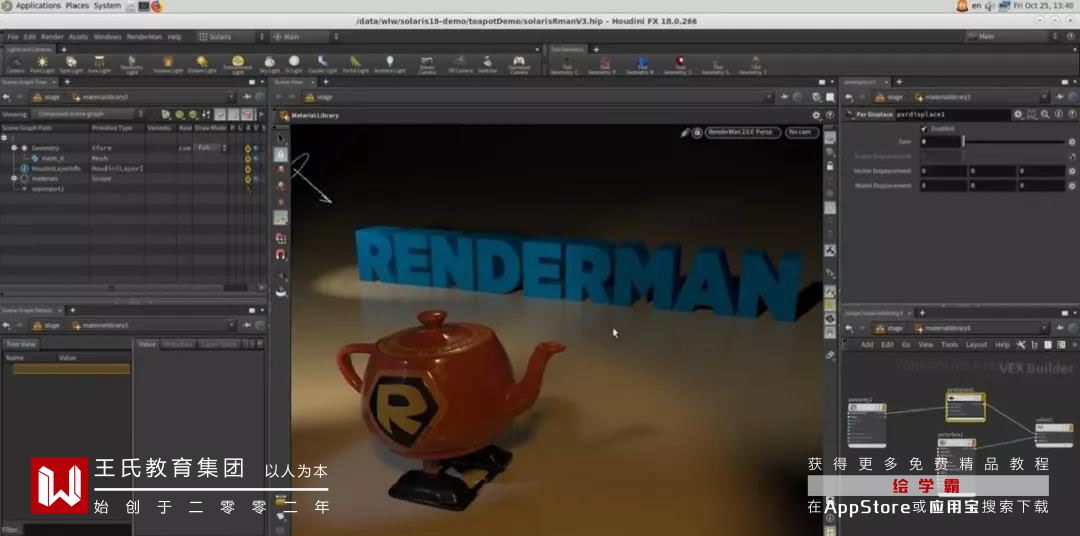This screenshot has height=536, width=1080.
Task: Select the VR Camera shelf tool
Action: click(x=459, y=64)
